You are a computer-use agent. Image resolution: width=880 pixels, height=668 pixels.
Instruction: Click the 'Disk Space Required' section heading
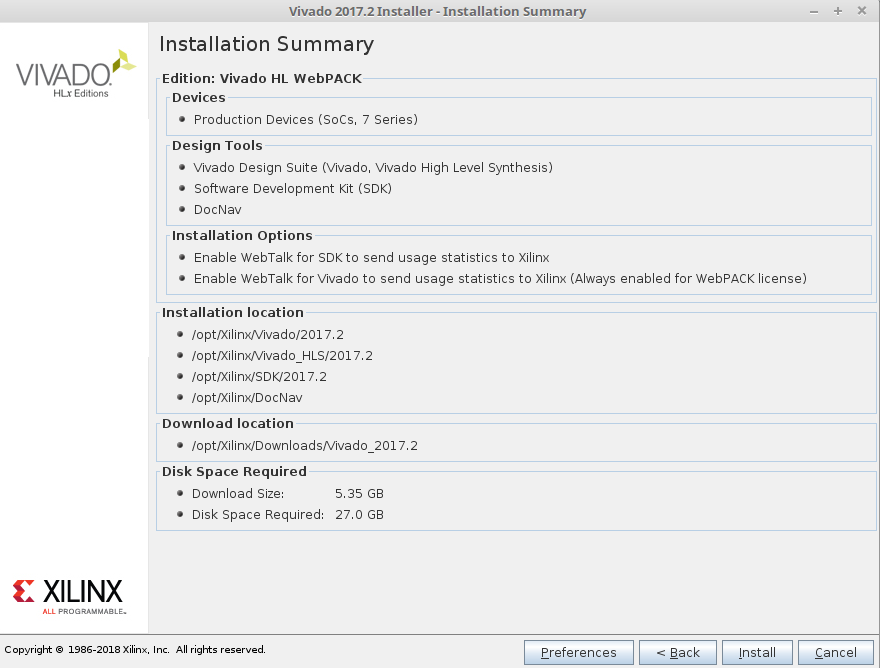click(234, 472)
